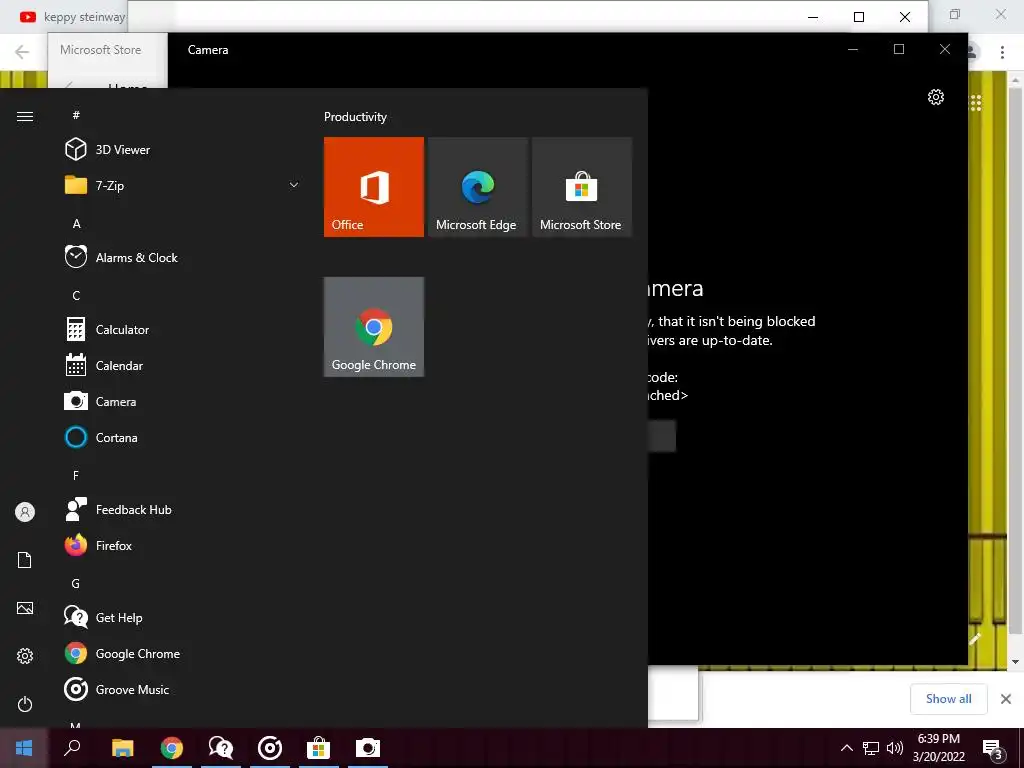
Task: Jump to letter section F
Action: click(x=76, y=475)
